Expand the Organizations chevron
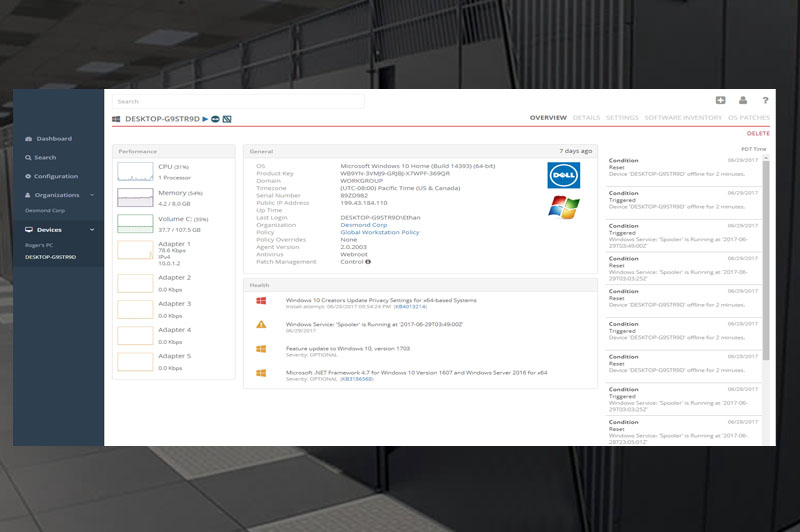This screenshot has height=532, width=800. coord(92,195)
